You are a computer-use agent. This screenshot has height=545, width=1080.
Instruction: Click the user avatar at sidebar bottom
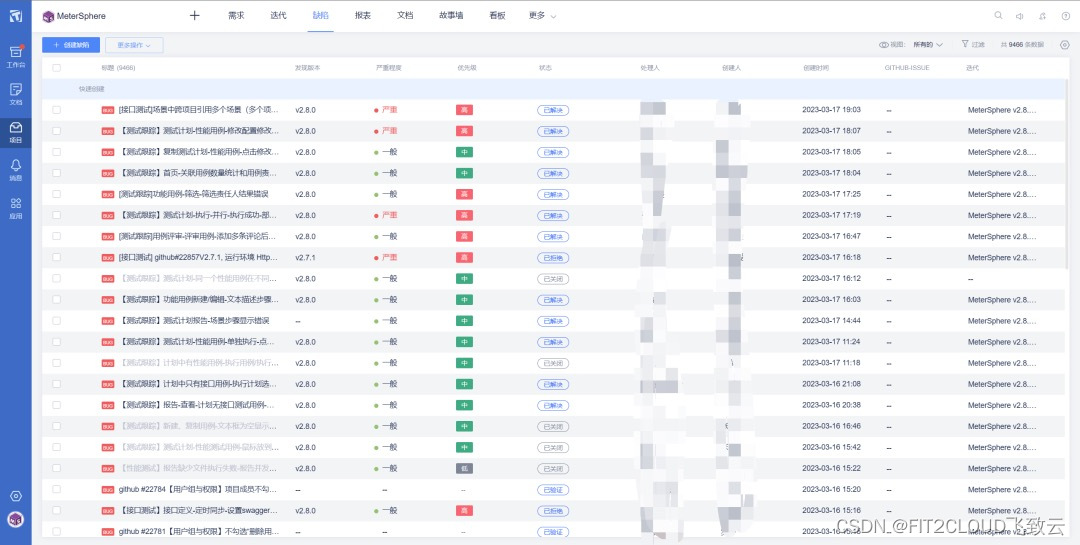point(16,520)
